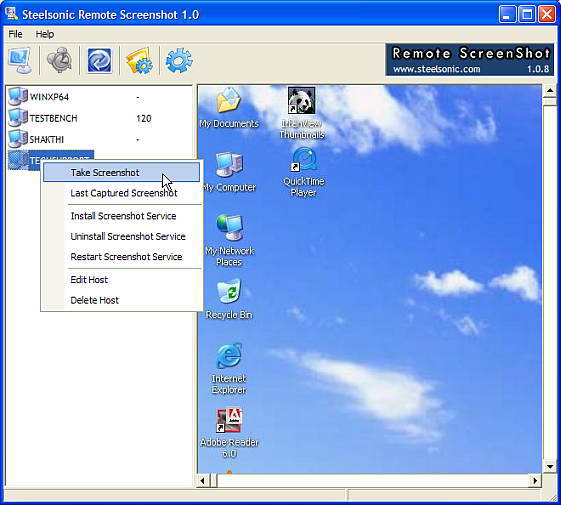Click the TESTBENCH computer icon

click(18, 118)
